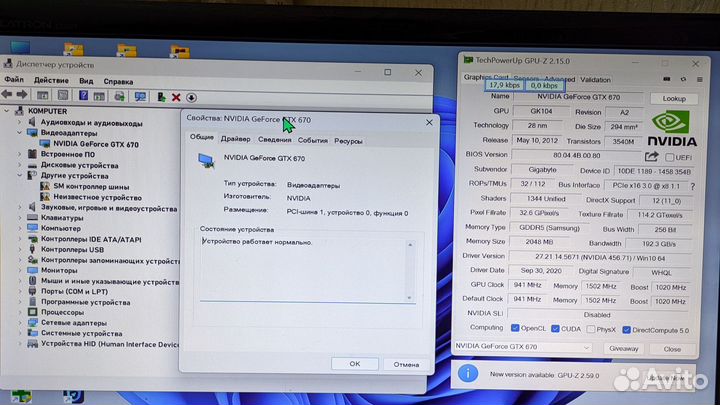Open the Validation tab in GPU-Z
Screen dimensions: 720x405
point(595,80)
